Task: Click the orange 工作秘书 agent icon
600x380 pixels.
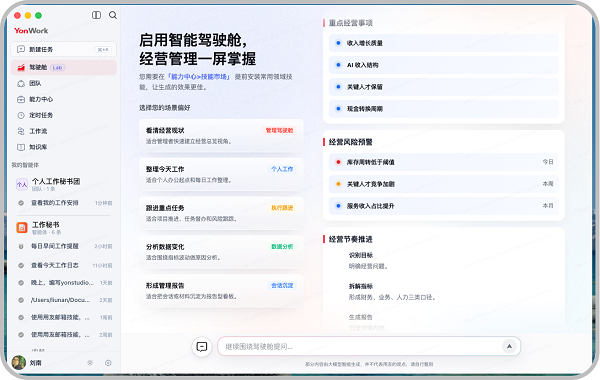Action: (x=22, y=227)
